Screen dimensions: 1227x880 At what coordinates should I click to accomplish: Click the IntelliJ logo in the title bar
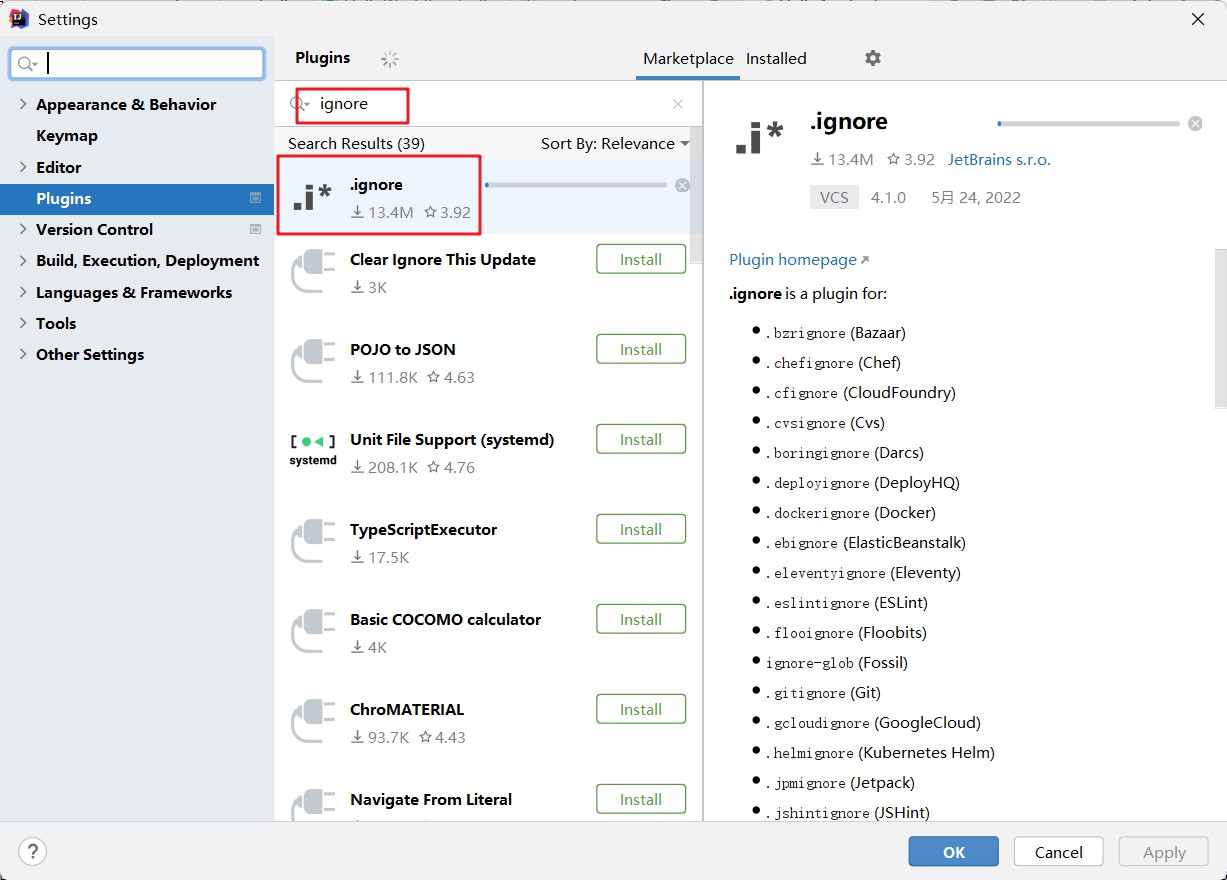click(x=18, y=19)
